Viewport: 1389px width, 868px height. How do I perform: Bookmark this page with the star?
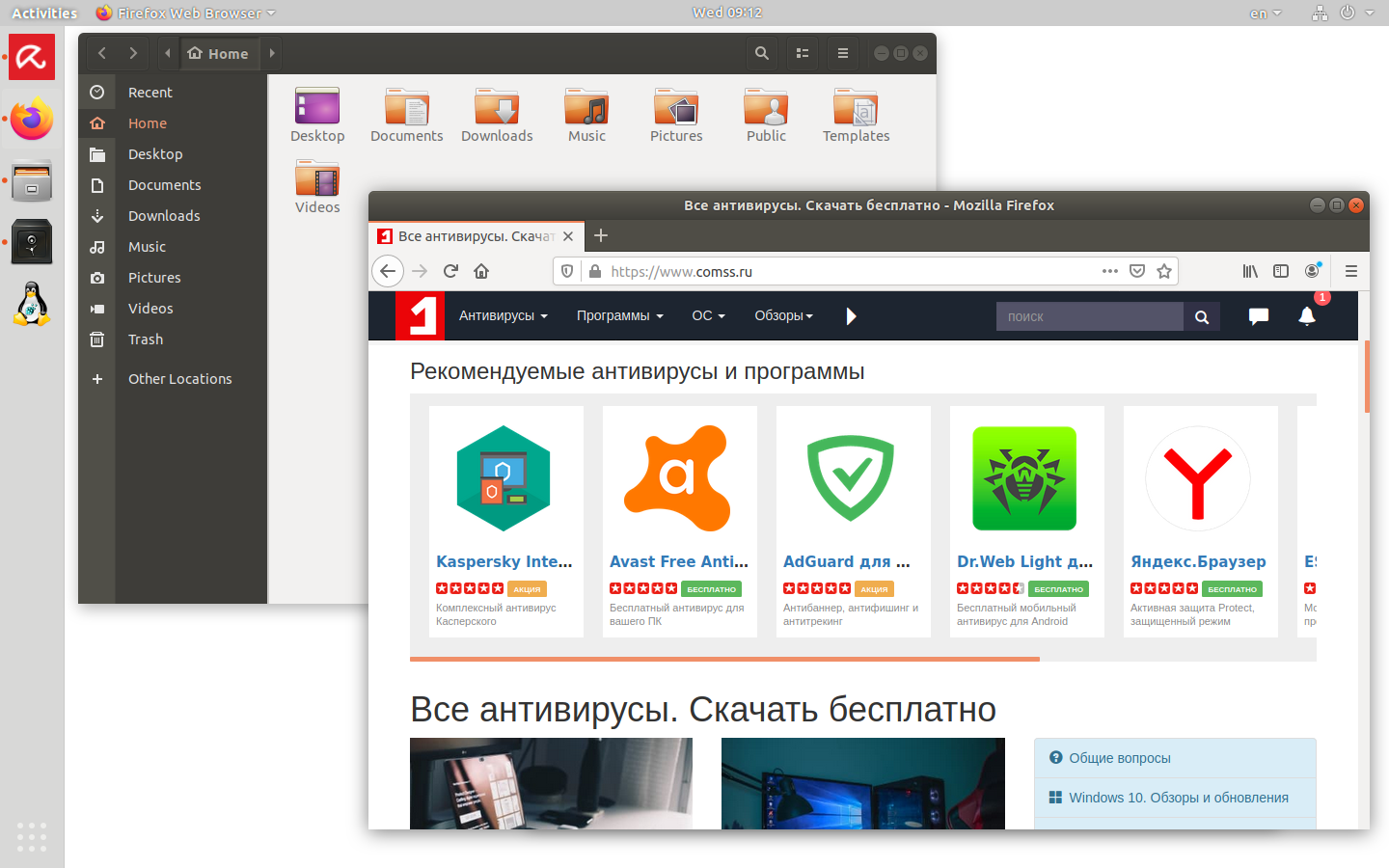coord(1164,271)
